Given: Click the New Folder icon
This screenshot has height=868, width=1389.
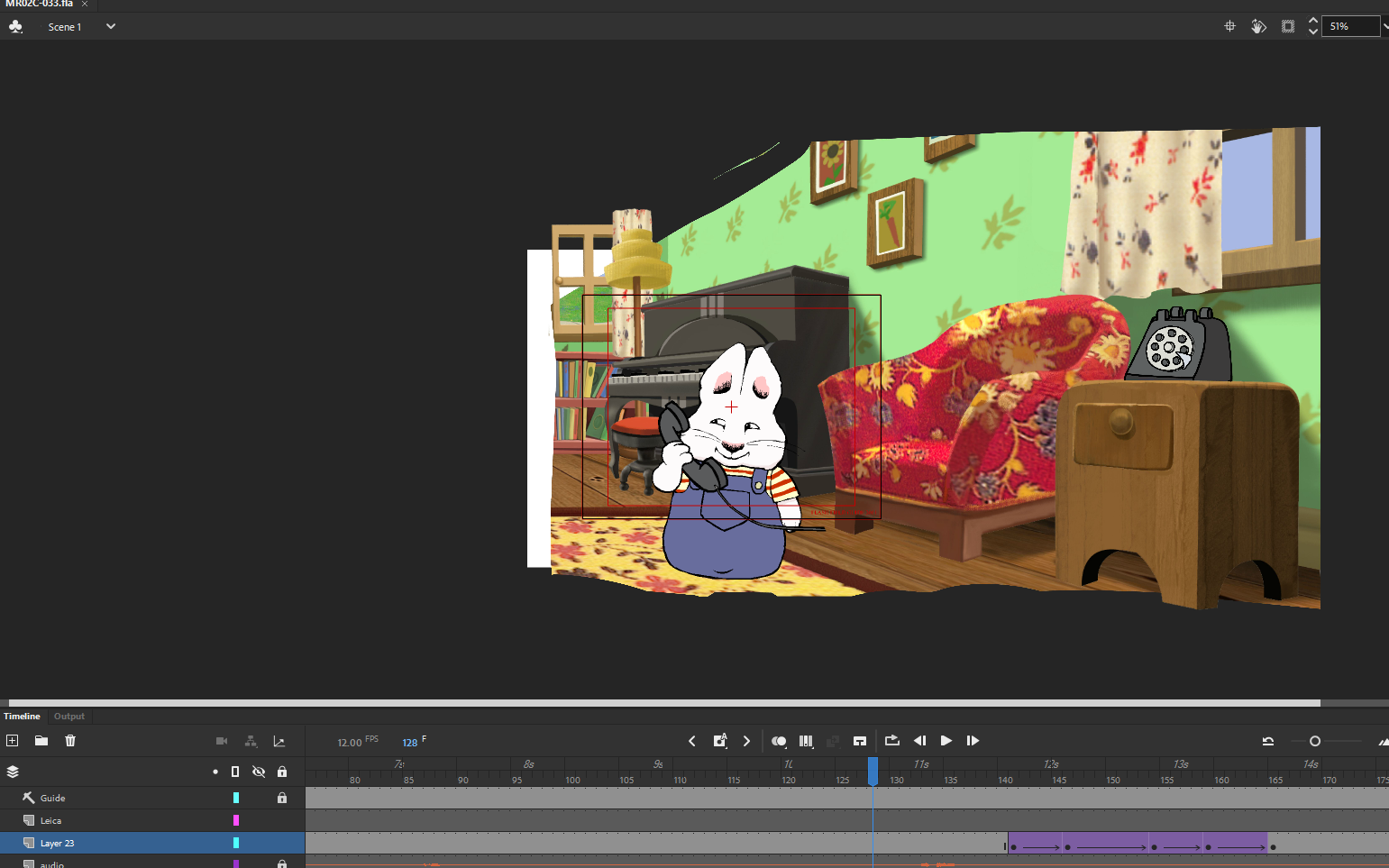Looking at the screenshot, I should pos(41,741).
